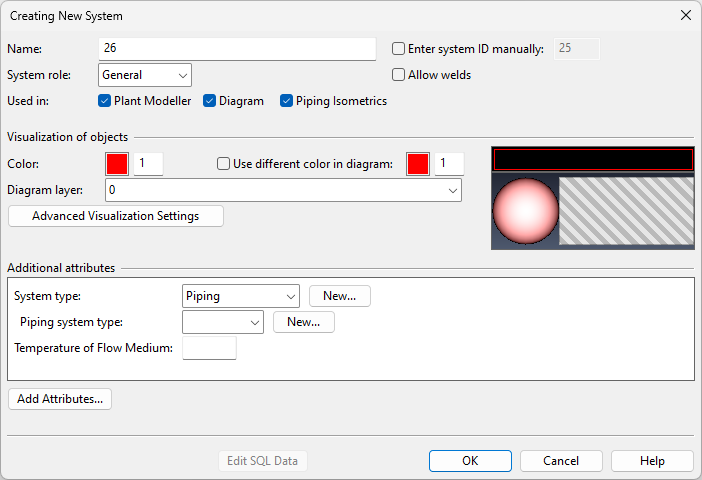Screen dimensions: 702x480
Task: Expand the Piping system type dropdown
Action: pos(223,322)
